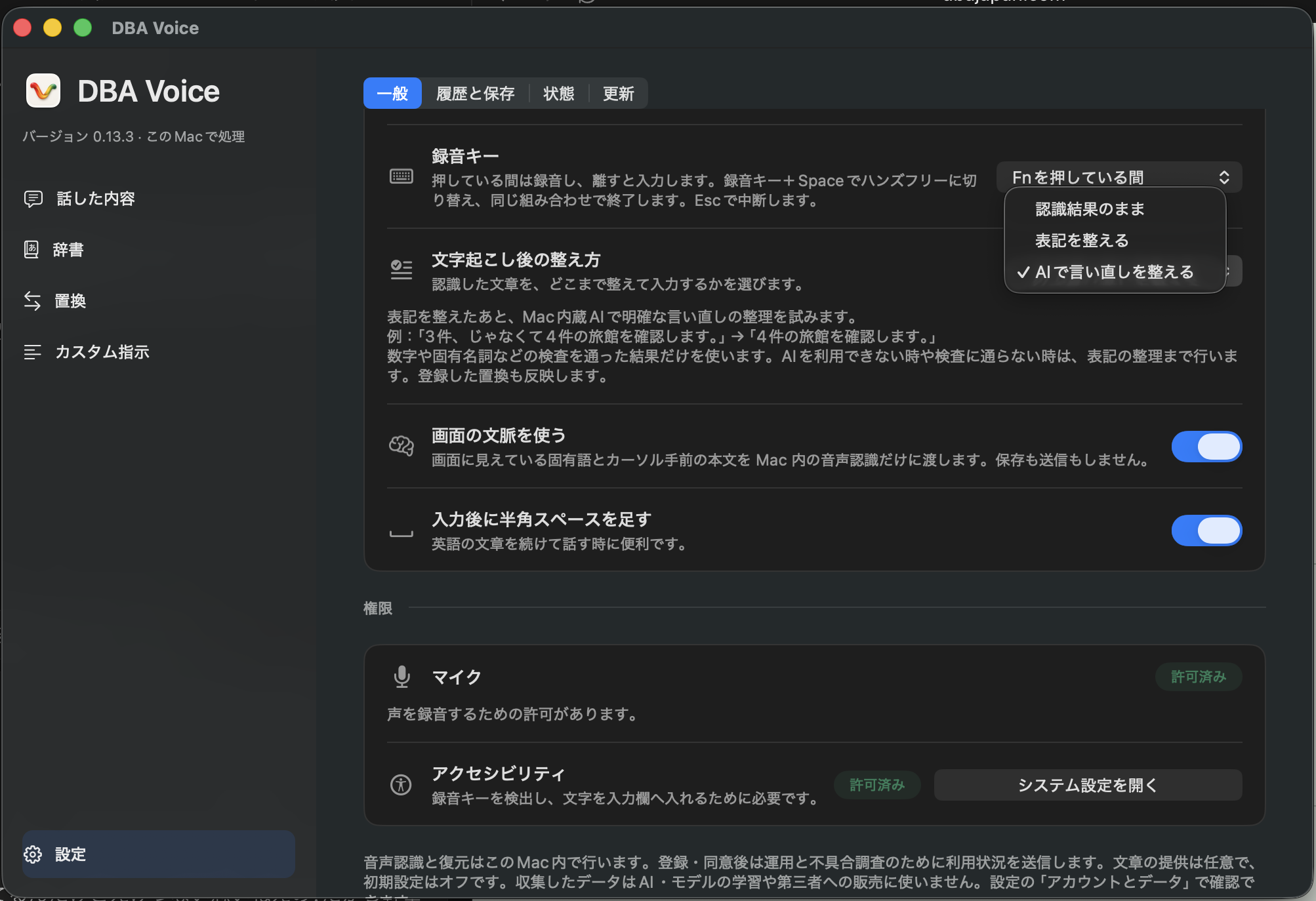Select the checked AIで言い直しを整える option
The image size is (1316, 901).
1115,272
